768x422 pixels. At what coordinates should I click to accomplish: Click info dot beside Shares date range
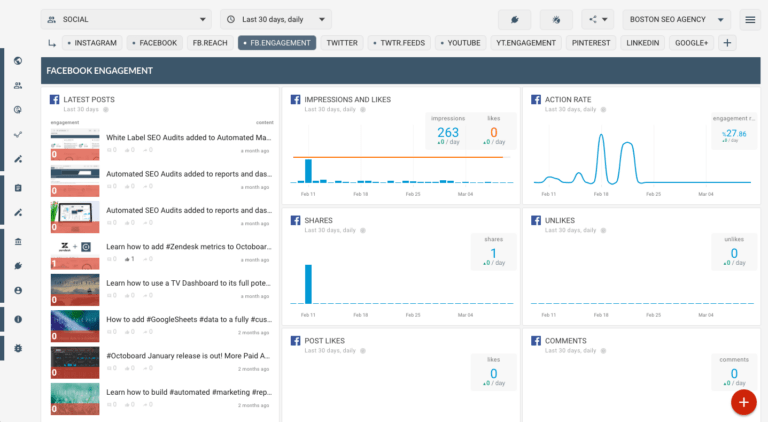tap(363, 231)
